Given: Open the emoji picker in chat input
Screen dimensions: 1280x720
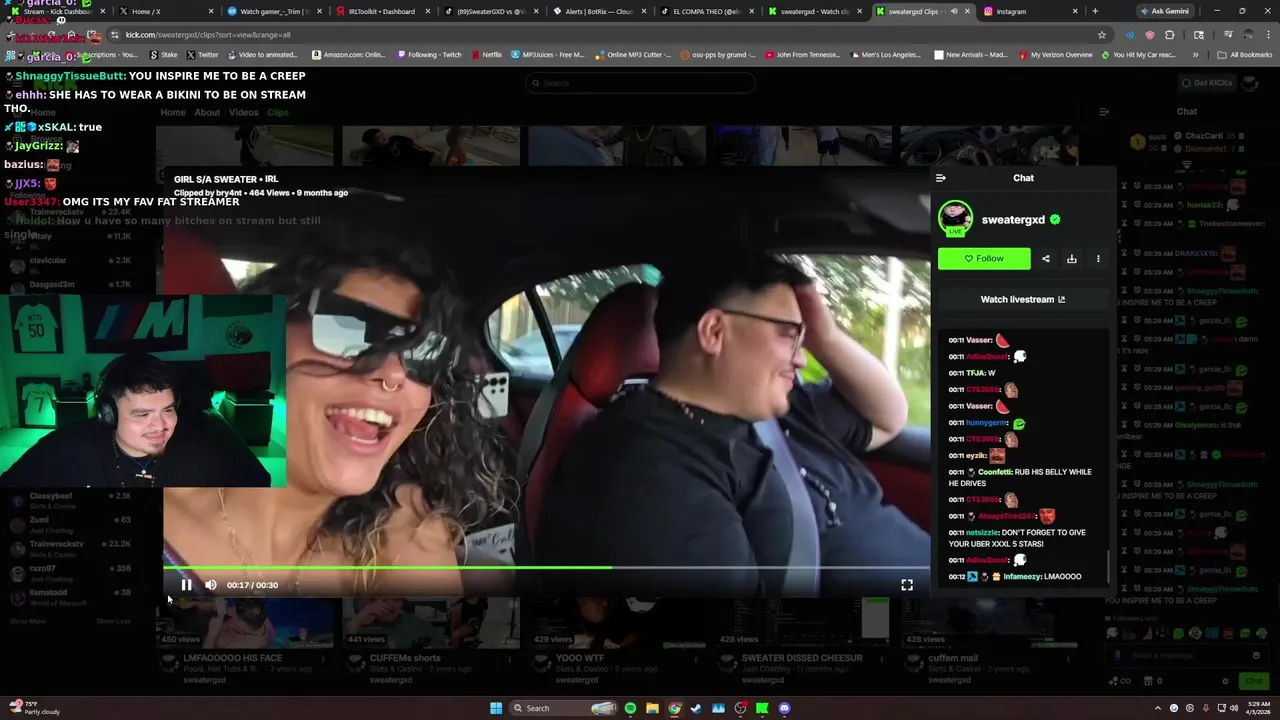Looking at the screenshot, I should pos(1256,656).
